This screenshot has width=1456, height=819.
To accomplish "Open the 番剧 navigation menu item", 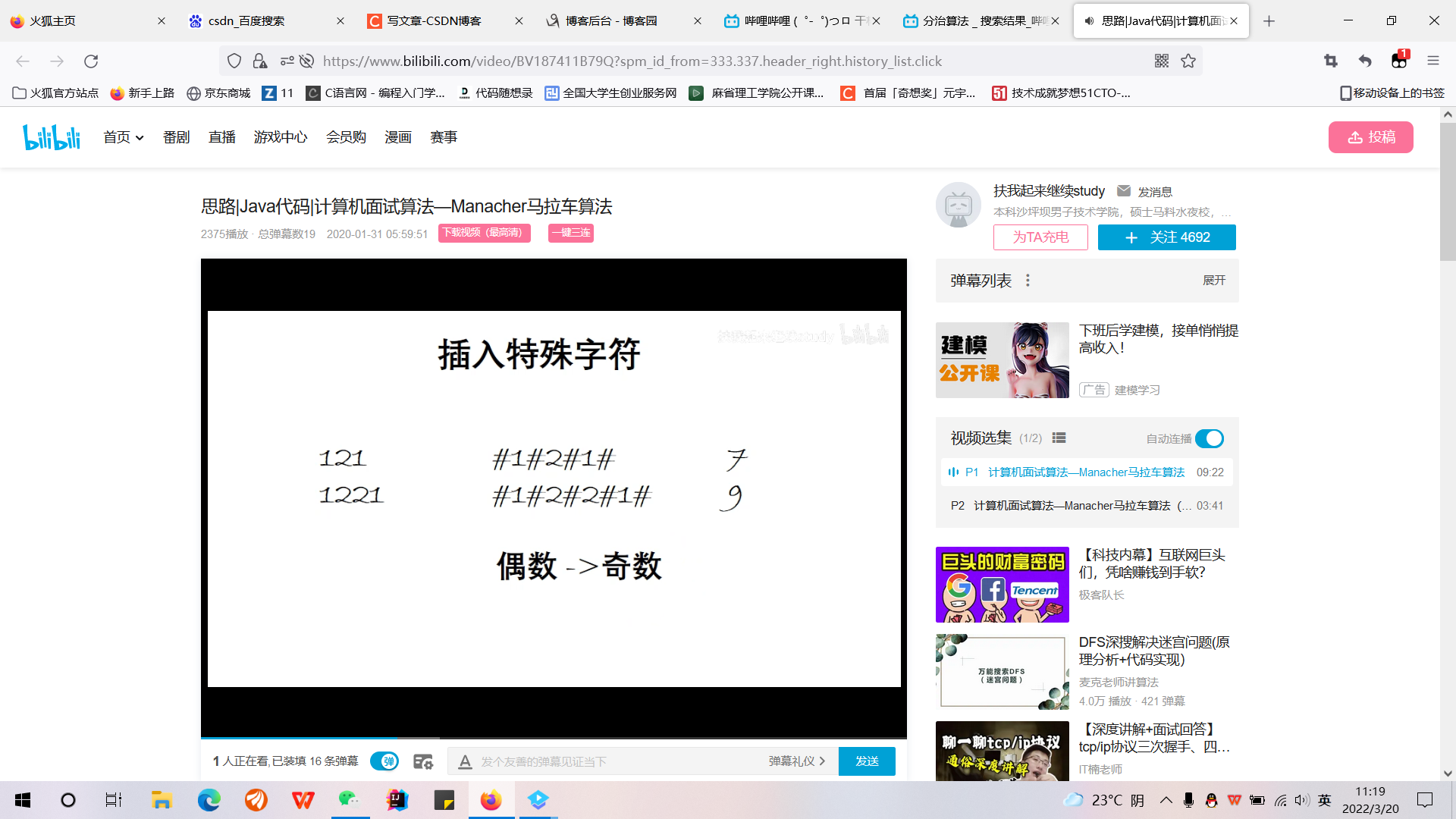I will (176, 137).
